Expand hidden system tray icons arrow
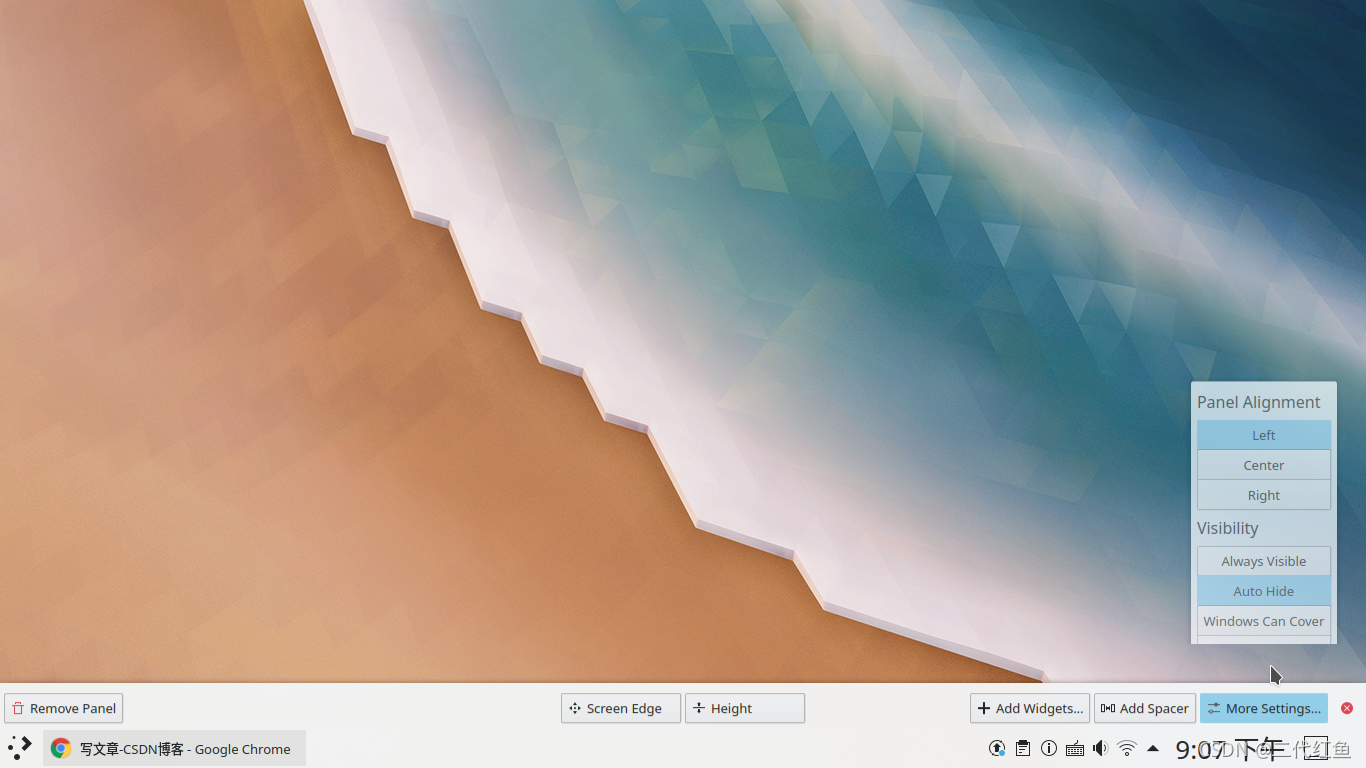 (x=1153, y=748)
